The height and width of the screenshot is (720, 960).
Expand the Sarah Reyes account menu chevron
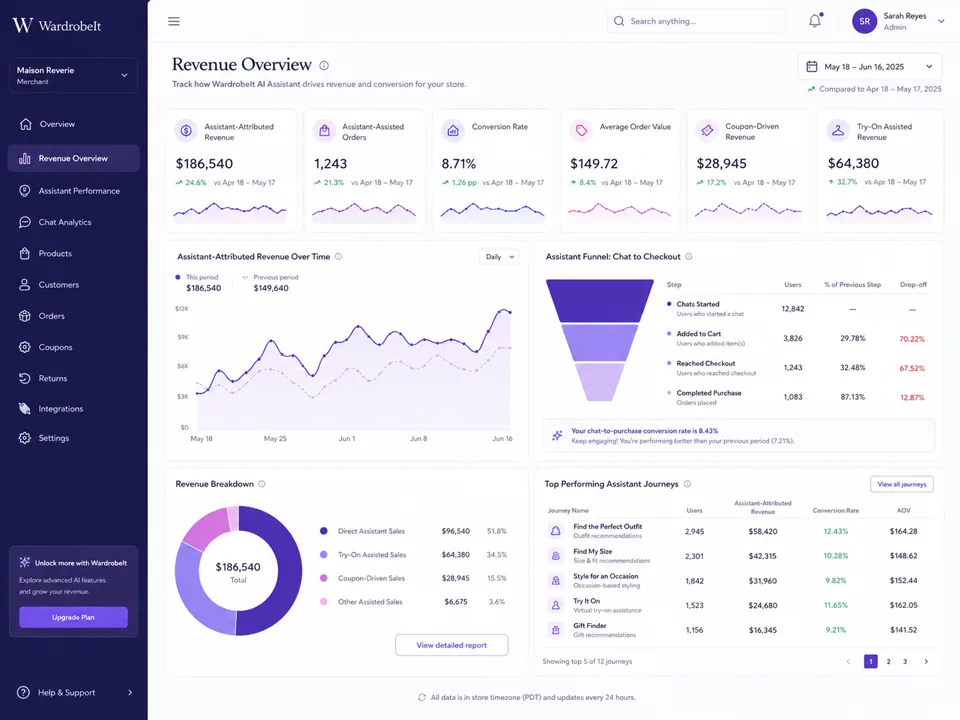point(941,21)
